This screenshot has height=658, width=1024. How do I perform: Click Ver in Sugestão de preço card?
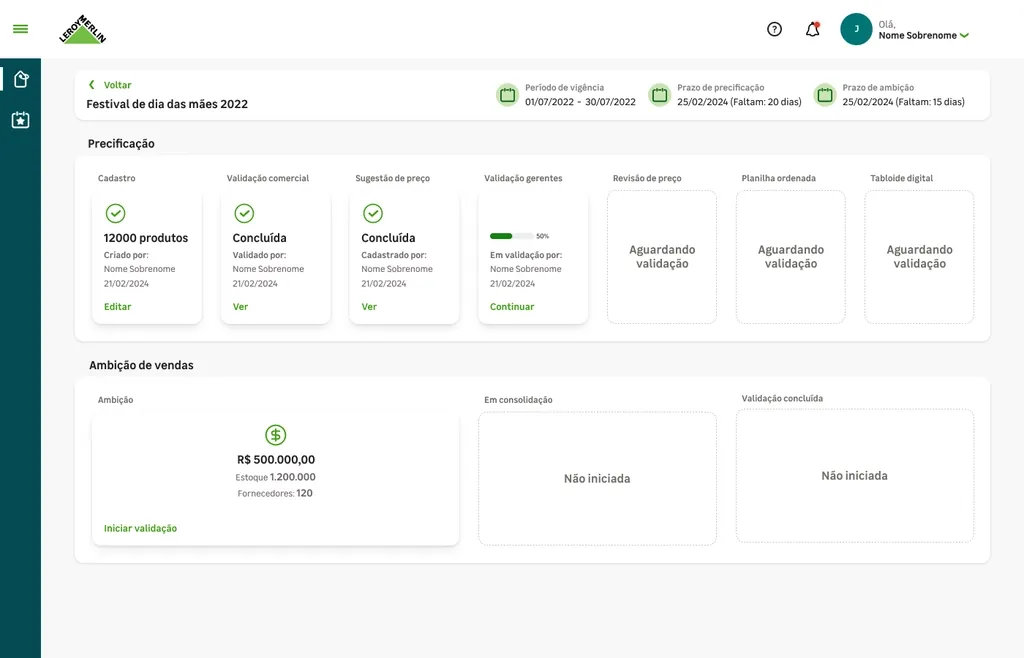(x=369, y=307)
